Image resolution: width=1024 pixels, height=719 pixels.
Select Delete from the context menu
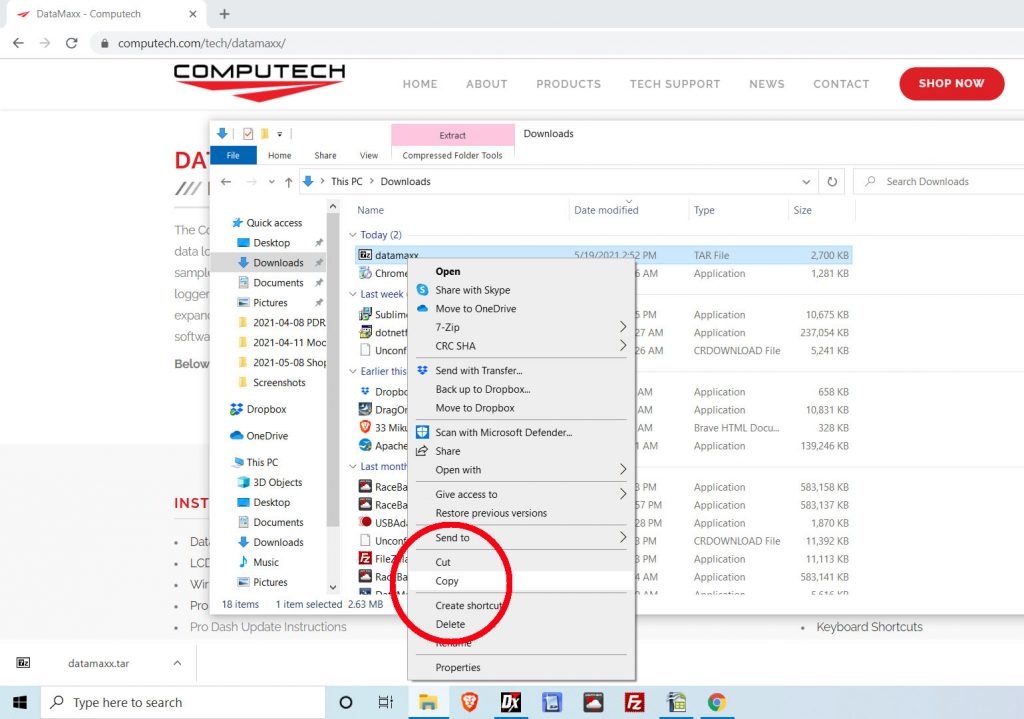(521, 624)
